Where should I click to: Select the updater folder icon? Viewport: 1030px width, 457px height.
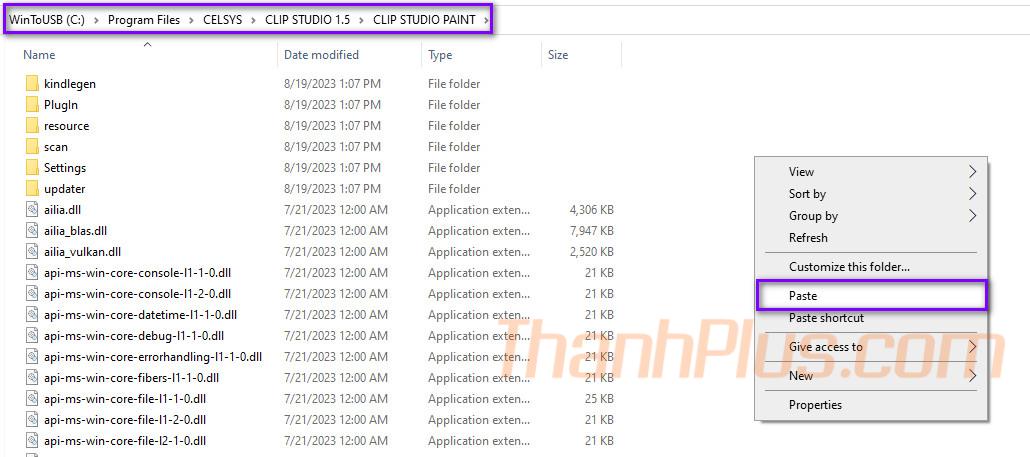point(31,189)
